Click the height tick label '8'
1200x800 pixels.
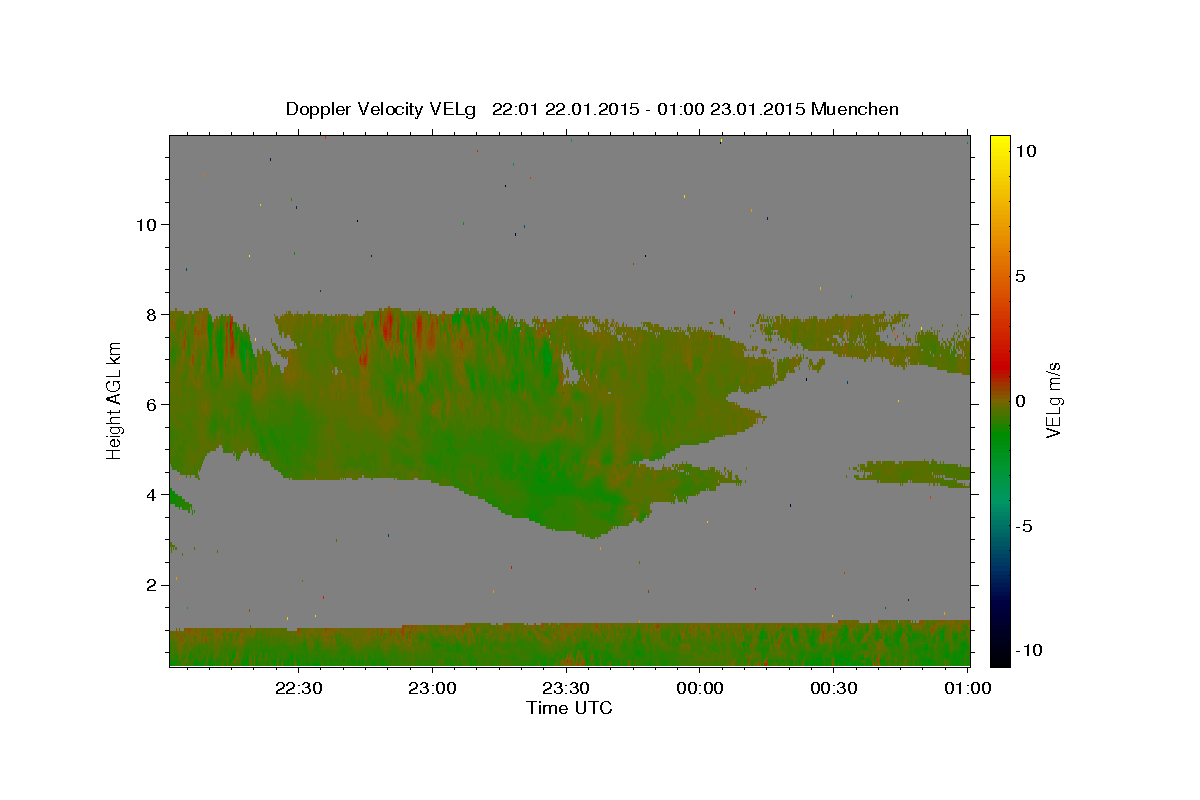click(152, 314)
